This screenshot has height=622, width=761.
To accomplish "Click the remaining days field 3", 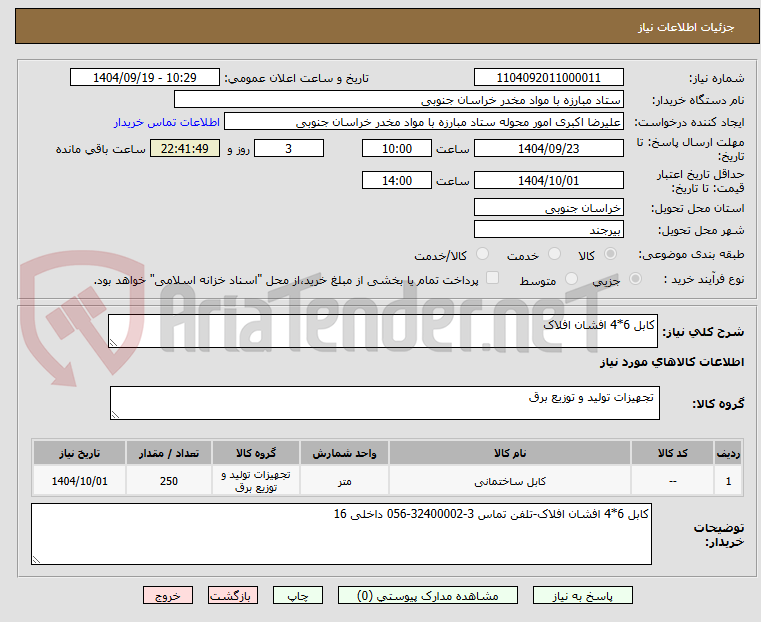I will point(289,148).
